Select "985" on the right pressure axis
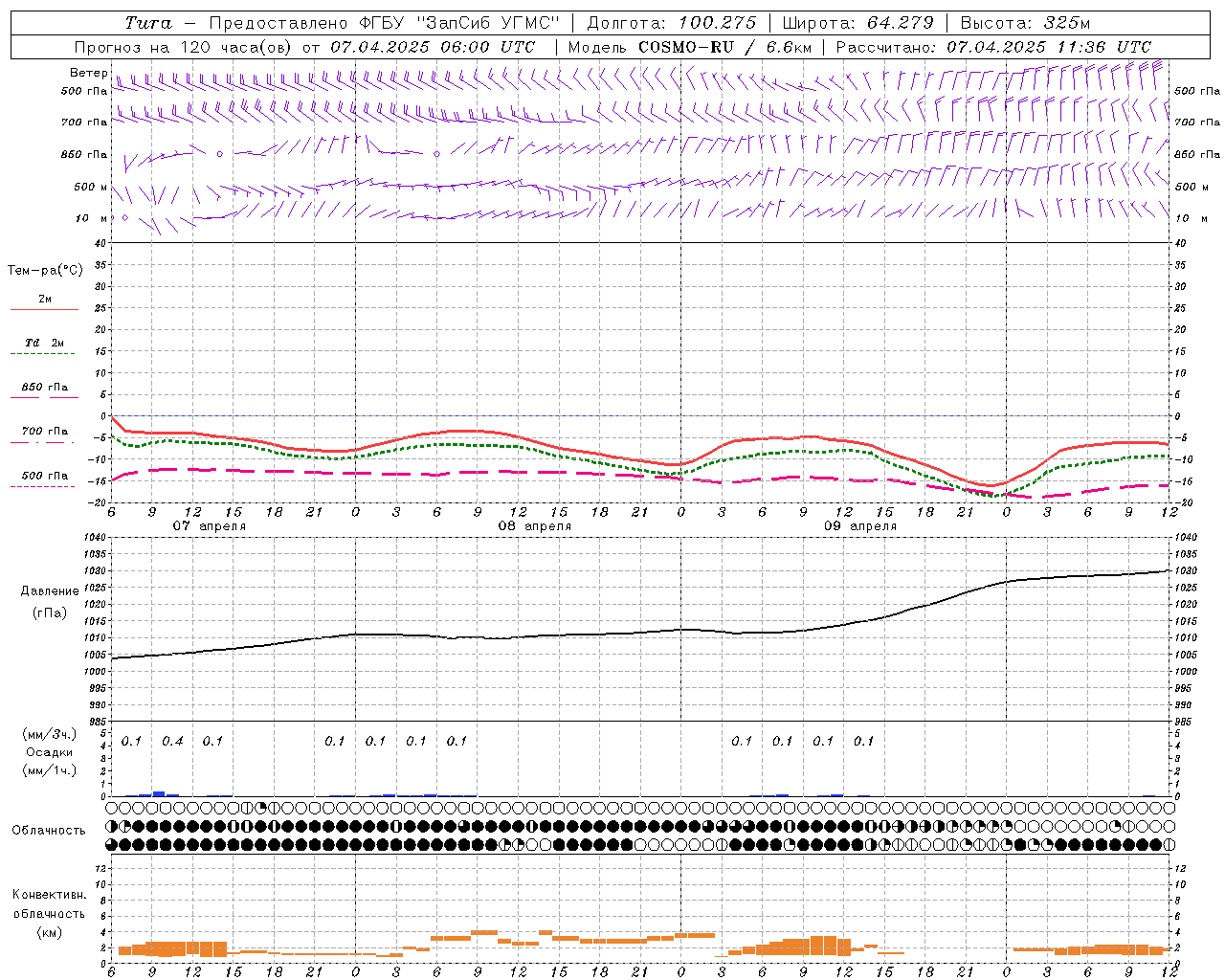1225x980 pixels. [1185, 722]
